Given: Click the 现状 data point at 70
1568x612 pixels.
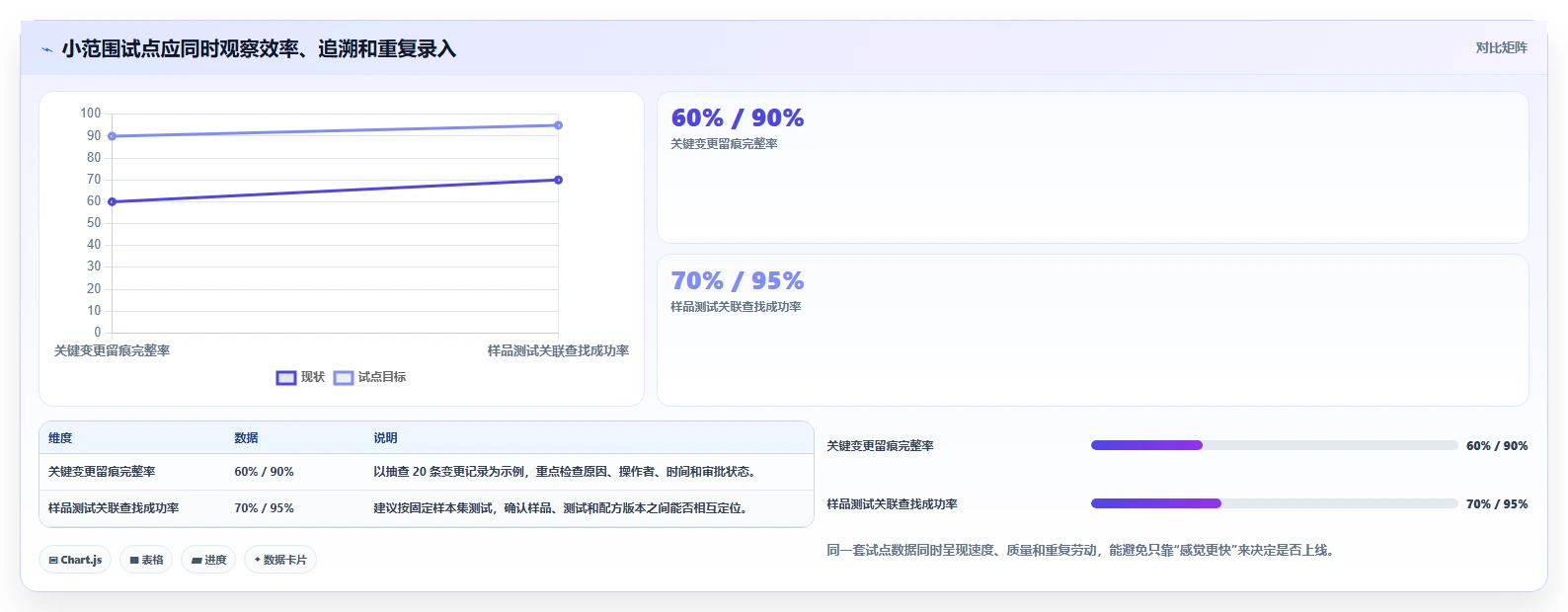Looking at the screenshot, I should click(x=558, y=180).
